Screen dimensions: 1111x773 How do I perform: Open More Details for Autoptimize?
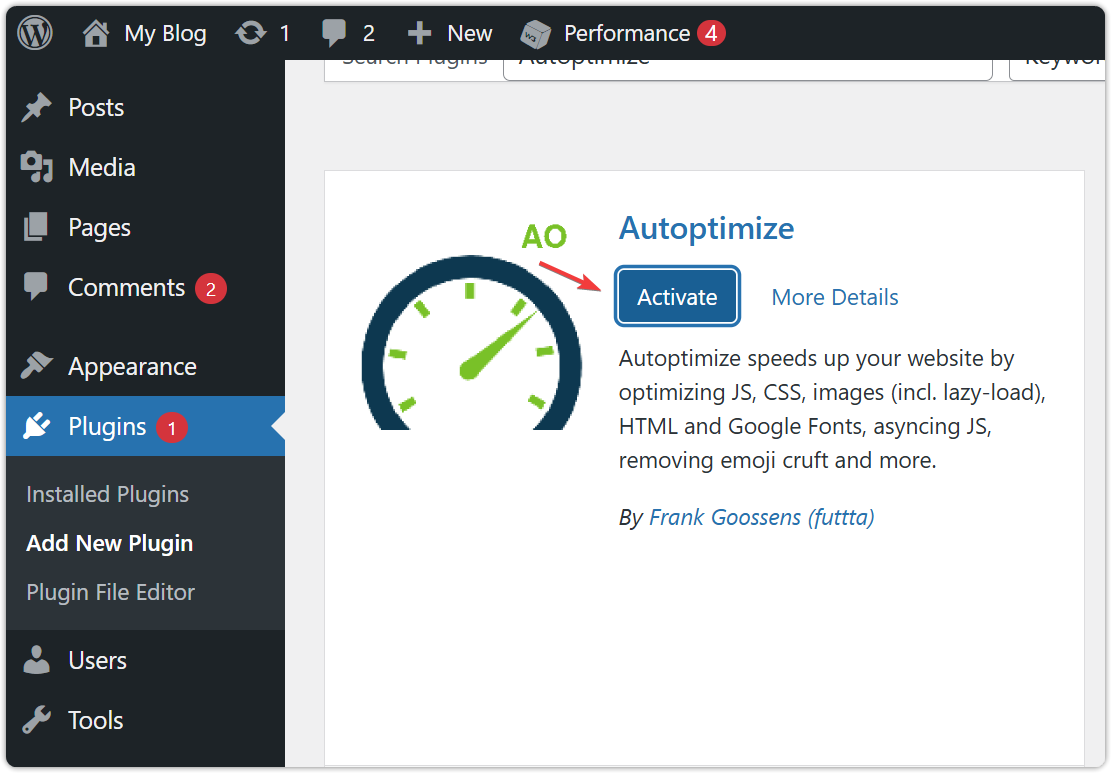(x=835, y=297)
